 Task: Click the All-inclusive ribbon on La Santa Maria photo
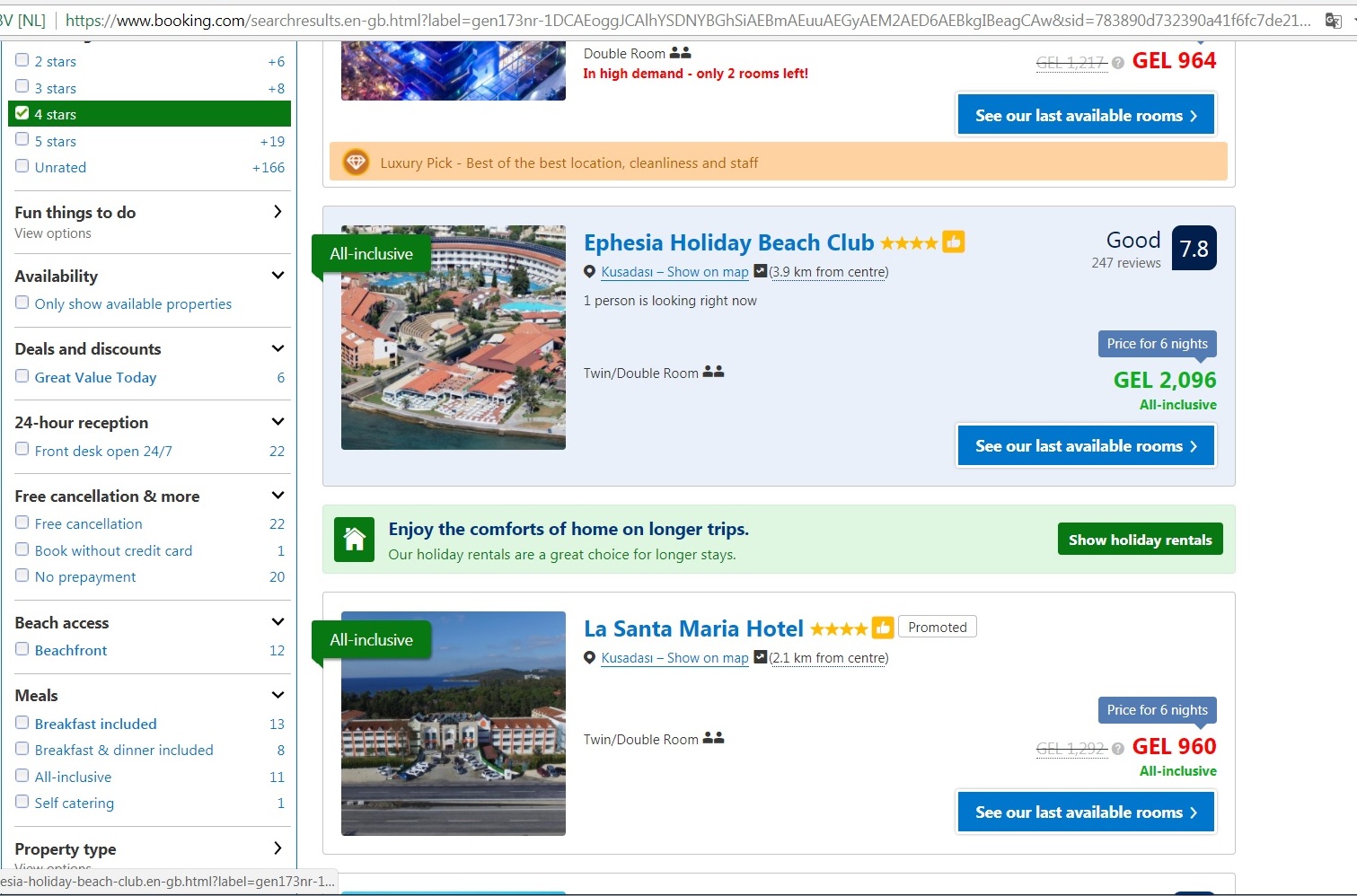371,640
